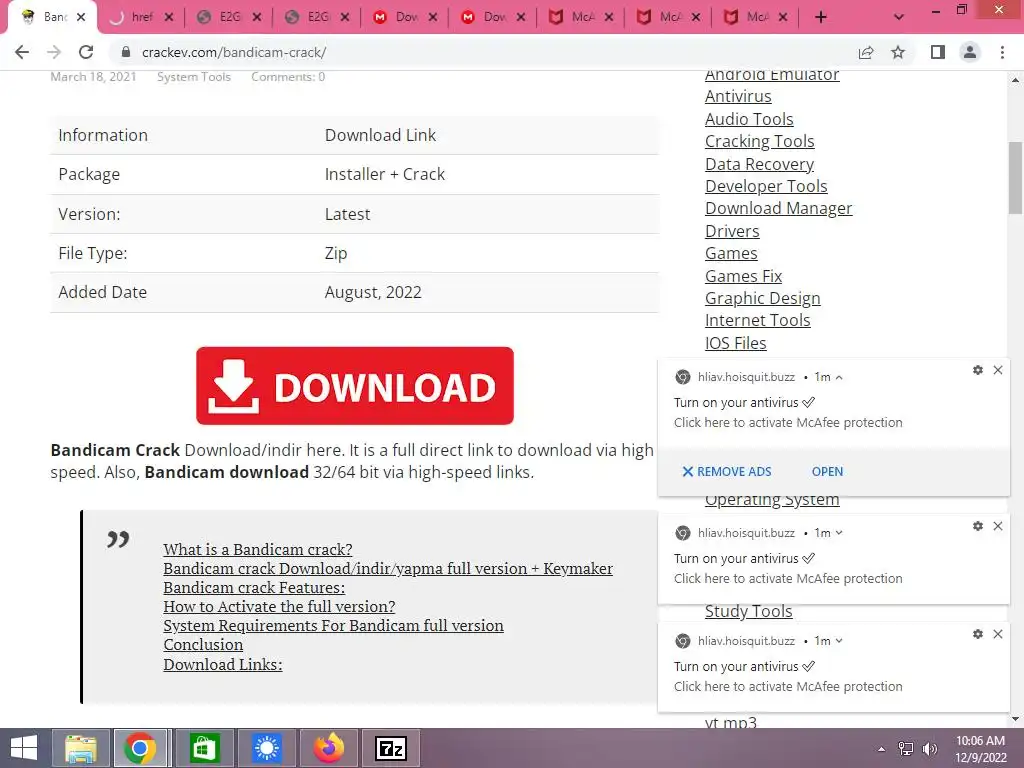Open settings gear of bottom notification
This screenshot has width=1024, height=768.
point(978,634)
